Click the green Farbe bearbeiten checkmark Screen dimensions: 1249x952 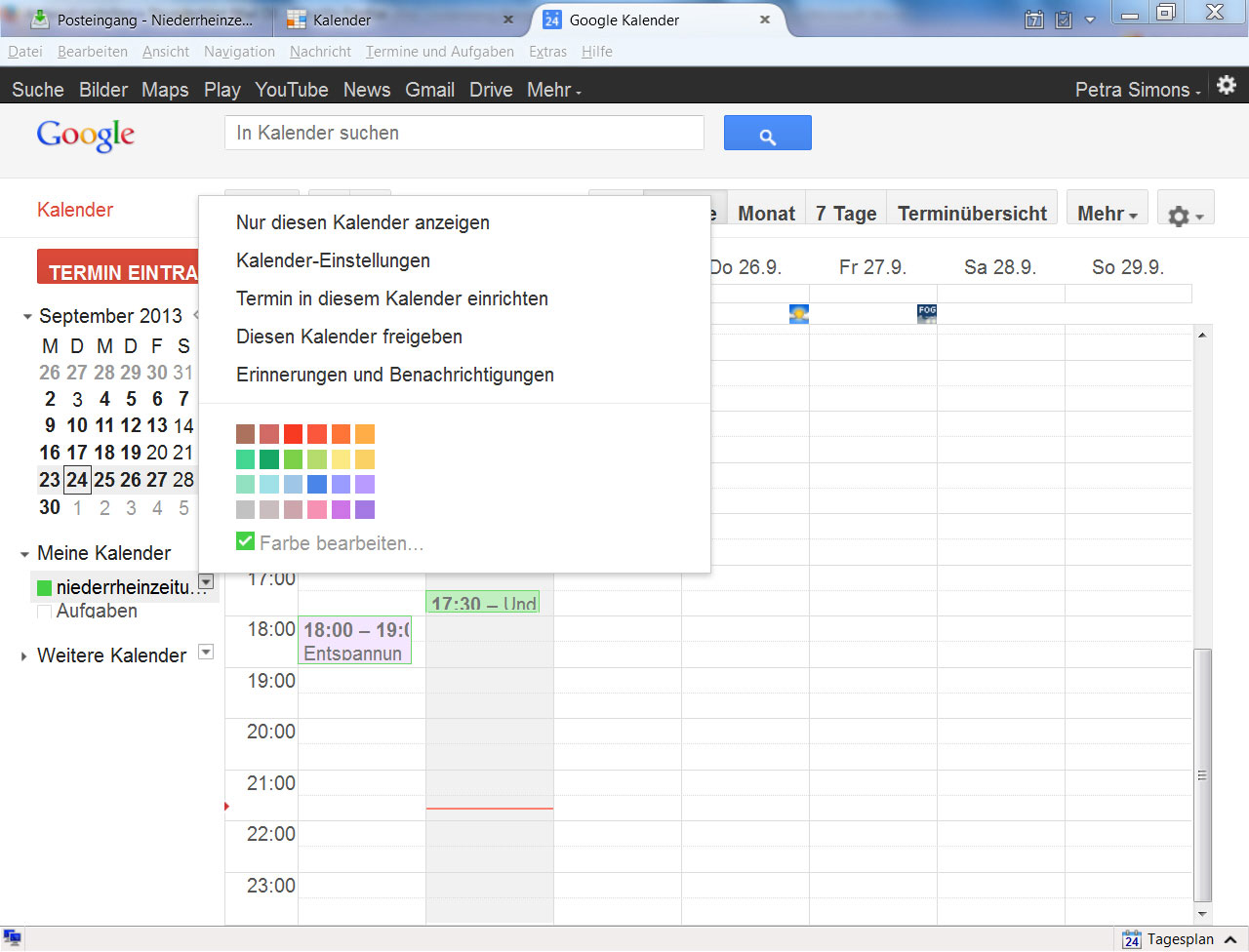[245, 541]
